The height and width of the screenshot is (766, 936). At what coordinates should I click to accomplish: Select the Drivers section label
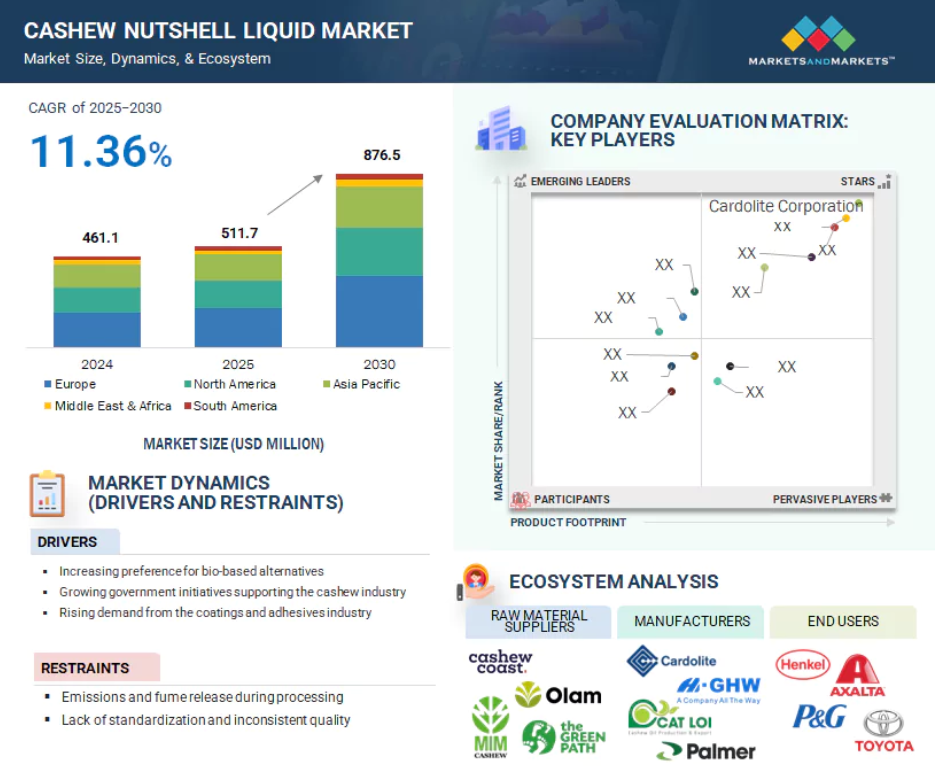click(75, 542)
